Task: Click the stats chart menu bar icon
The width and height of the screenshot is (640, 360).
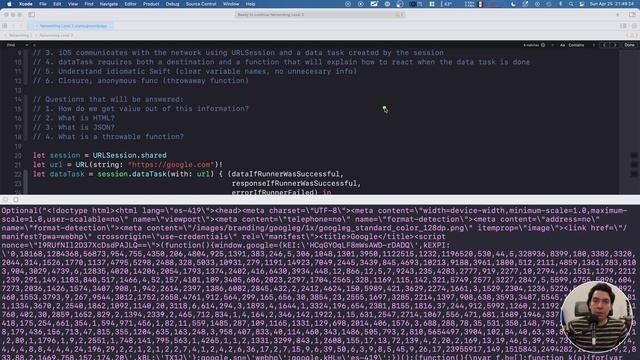Action: point(374,4)
